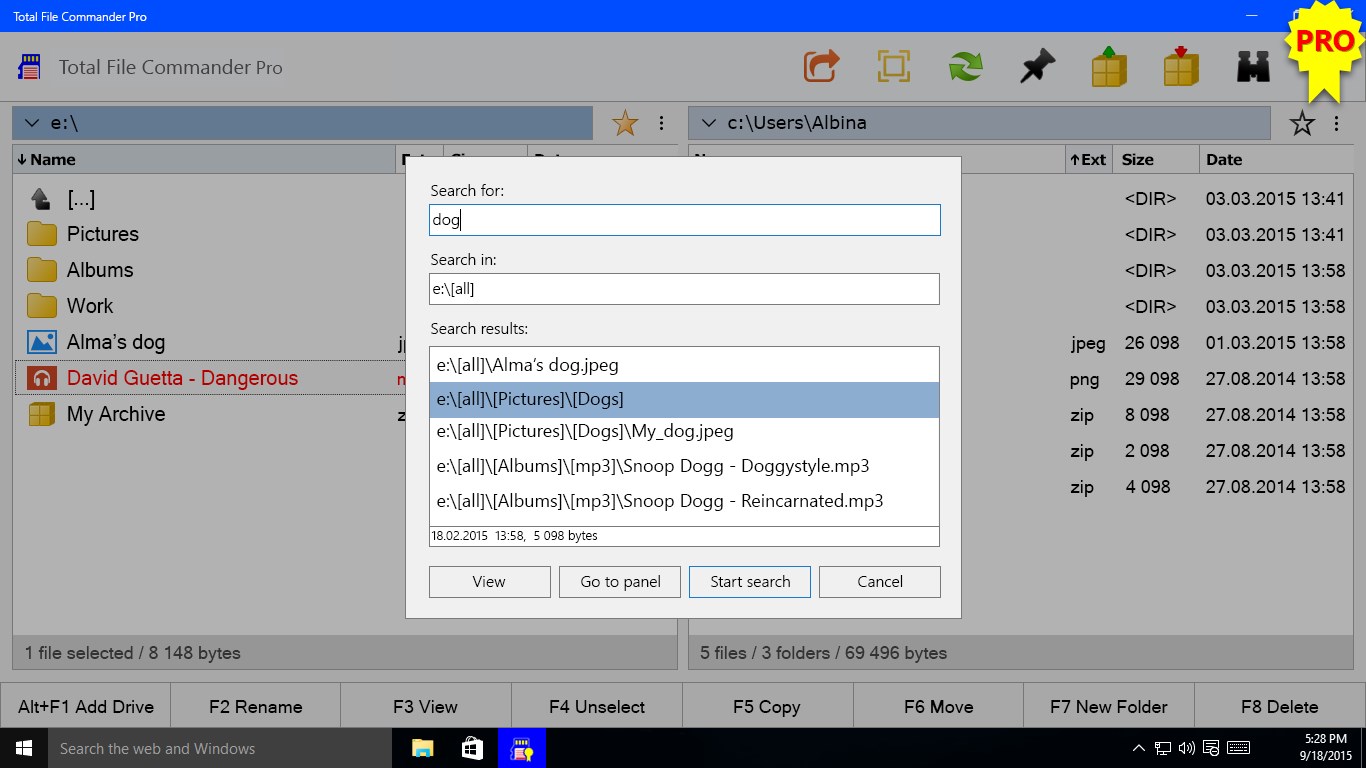
Task: Open the left panel three-dots menu
Action: (x=661, y=123)
